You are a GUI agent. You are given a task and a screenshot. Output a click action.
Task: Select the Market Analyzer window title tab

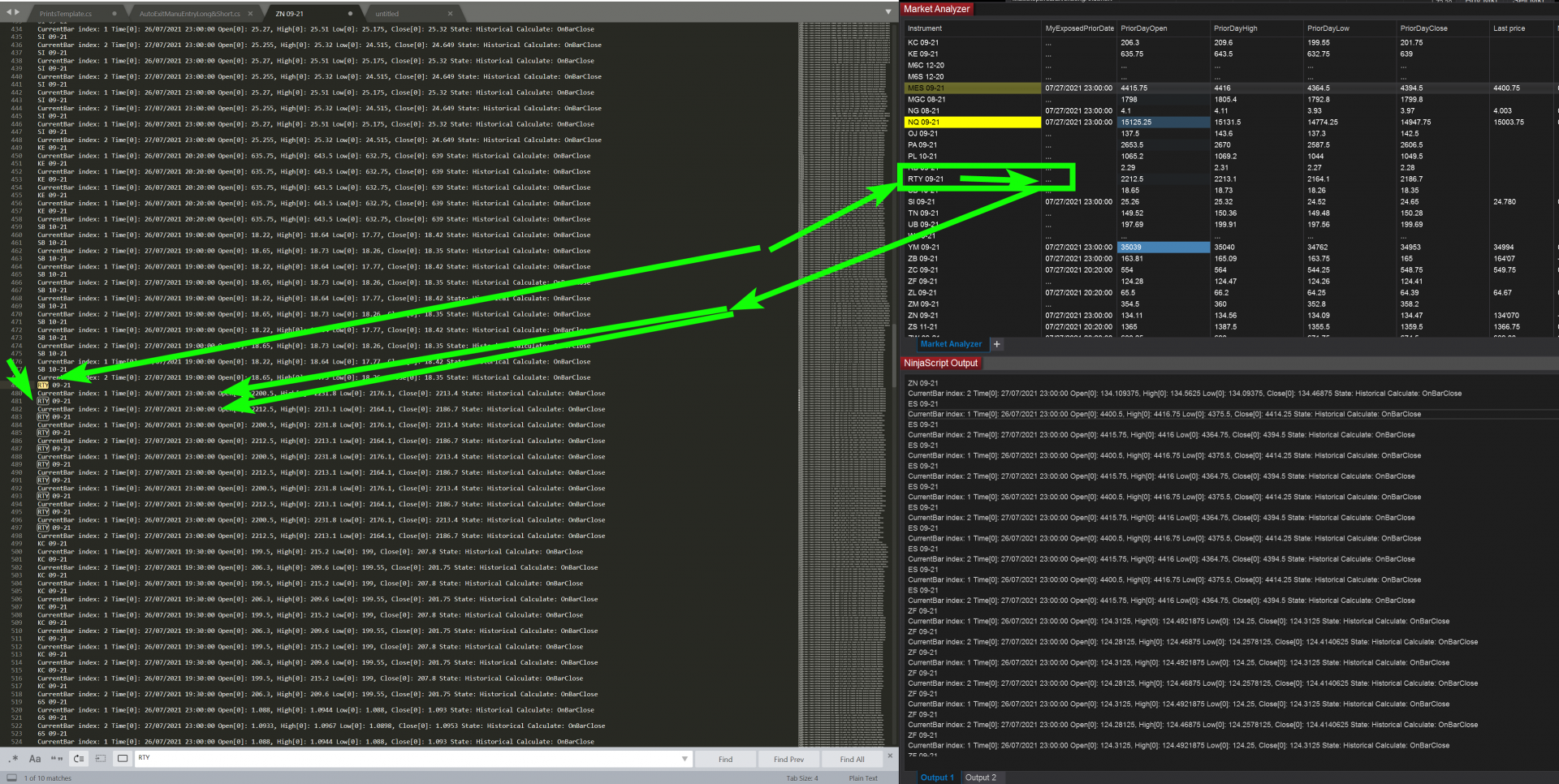(936, 9)
